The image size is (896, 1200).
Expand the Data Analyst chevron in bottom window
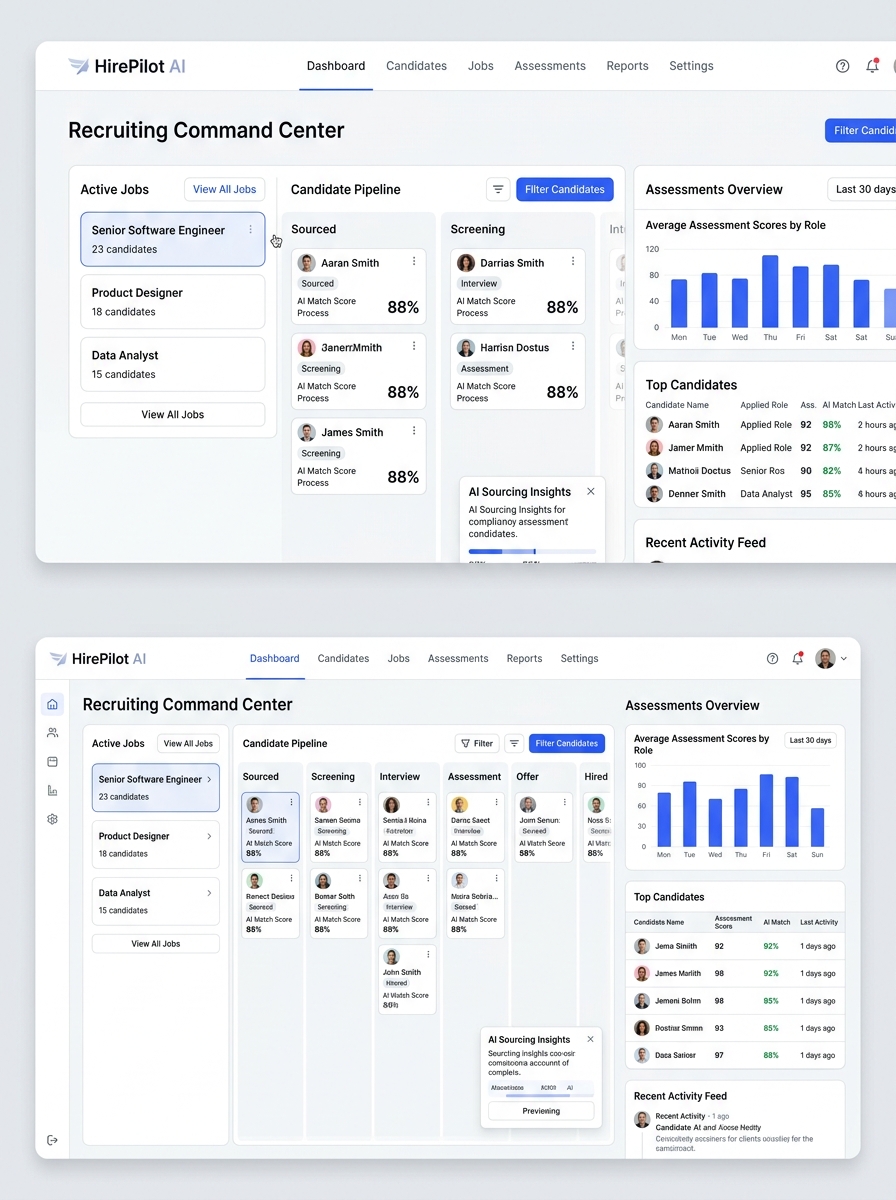pos(209,893)
